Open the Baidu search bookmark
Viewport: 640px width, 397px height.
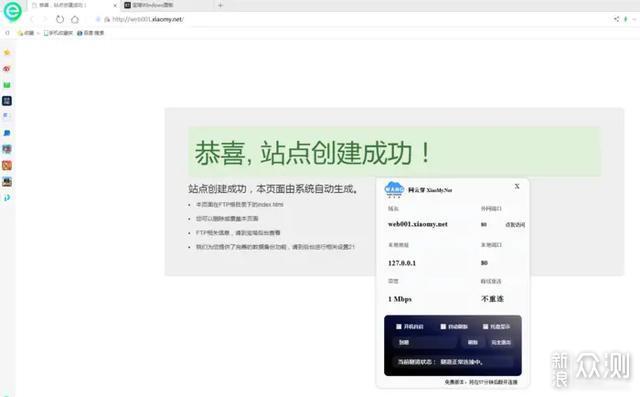[x=91, y=33]
